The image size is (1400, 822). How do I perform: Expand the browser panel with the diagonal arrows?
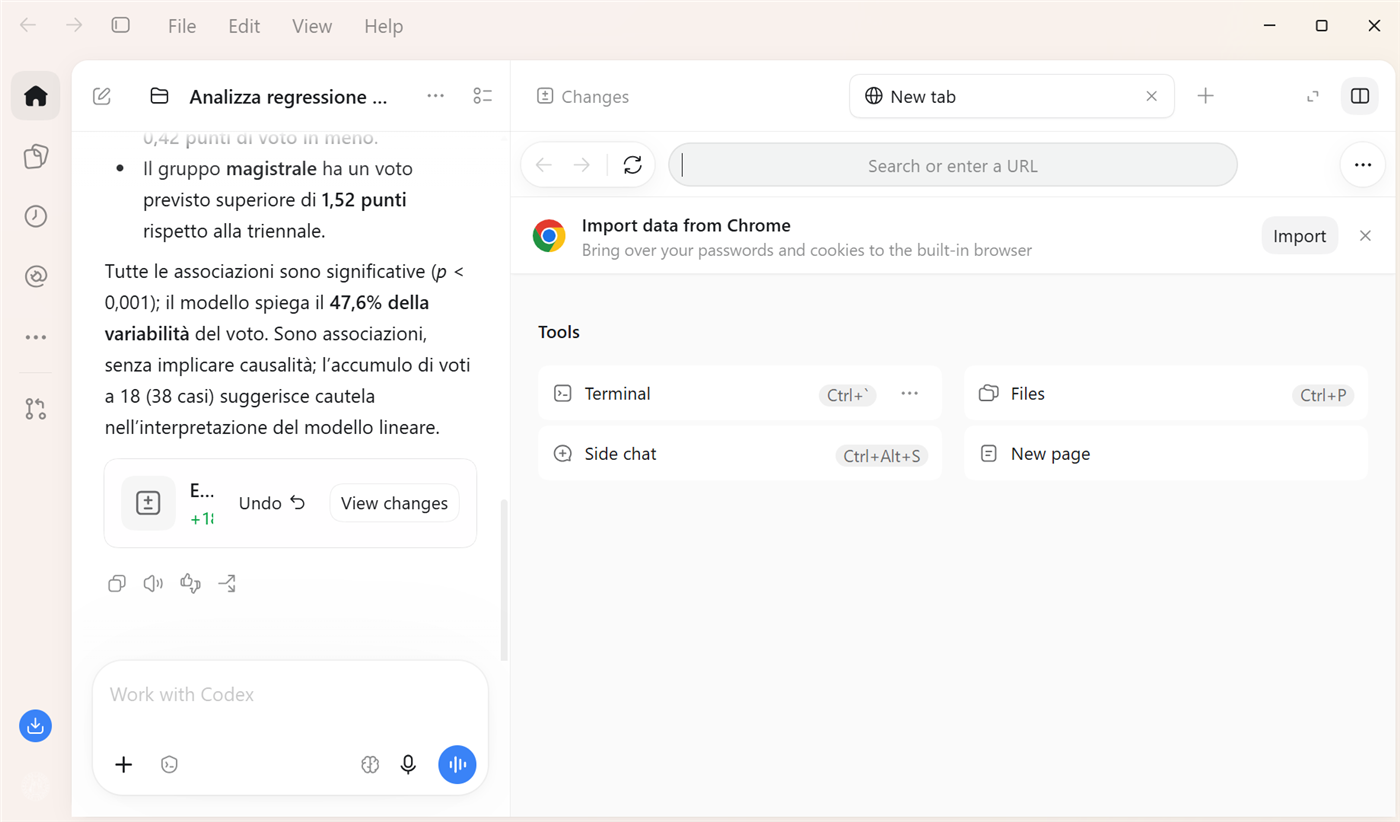(x=1313, y=96)
